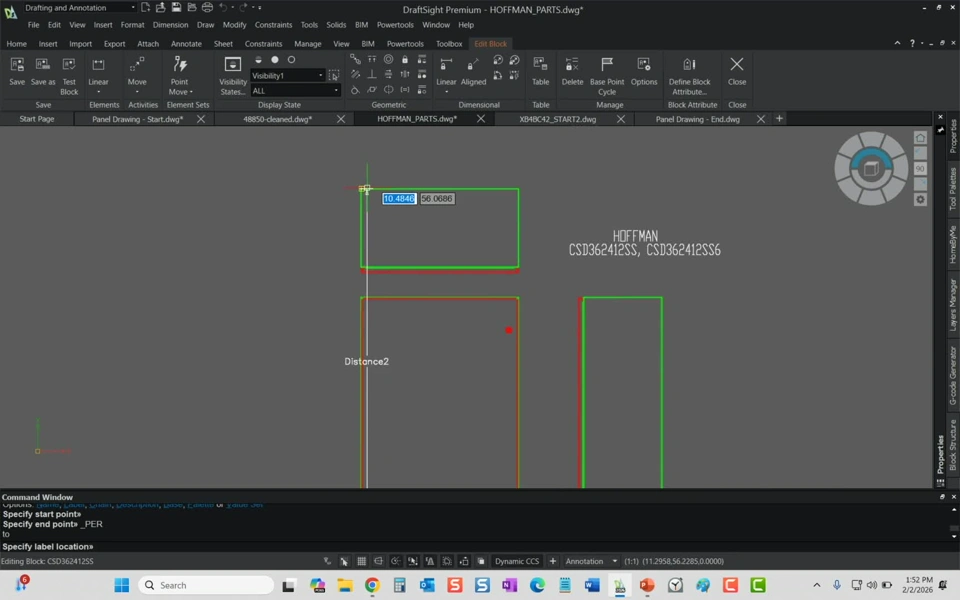Open the block editor Options button
960x600 pixels.
coord(644,73)
